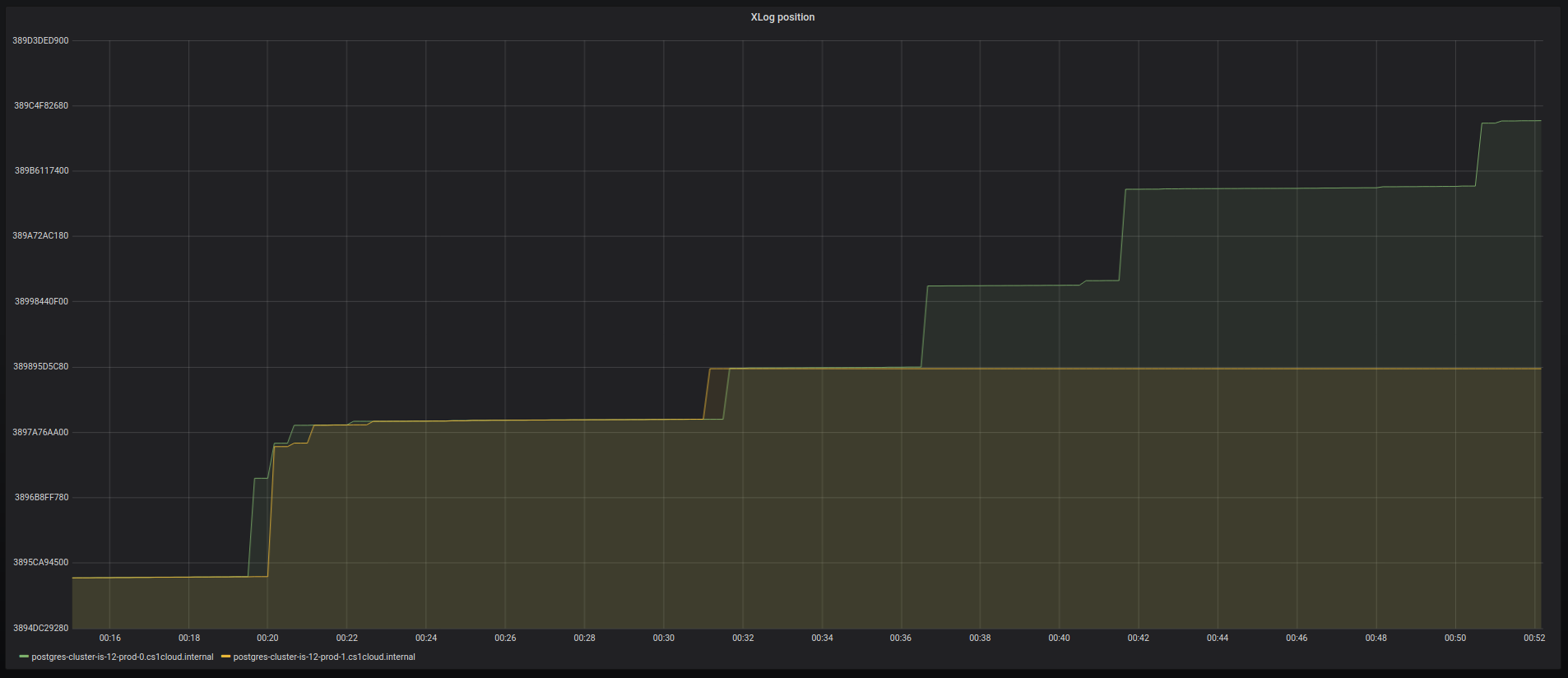Click the 00:48 time axis label
This screenshot has height=678, width=1568.
tap(1376, 638)
